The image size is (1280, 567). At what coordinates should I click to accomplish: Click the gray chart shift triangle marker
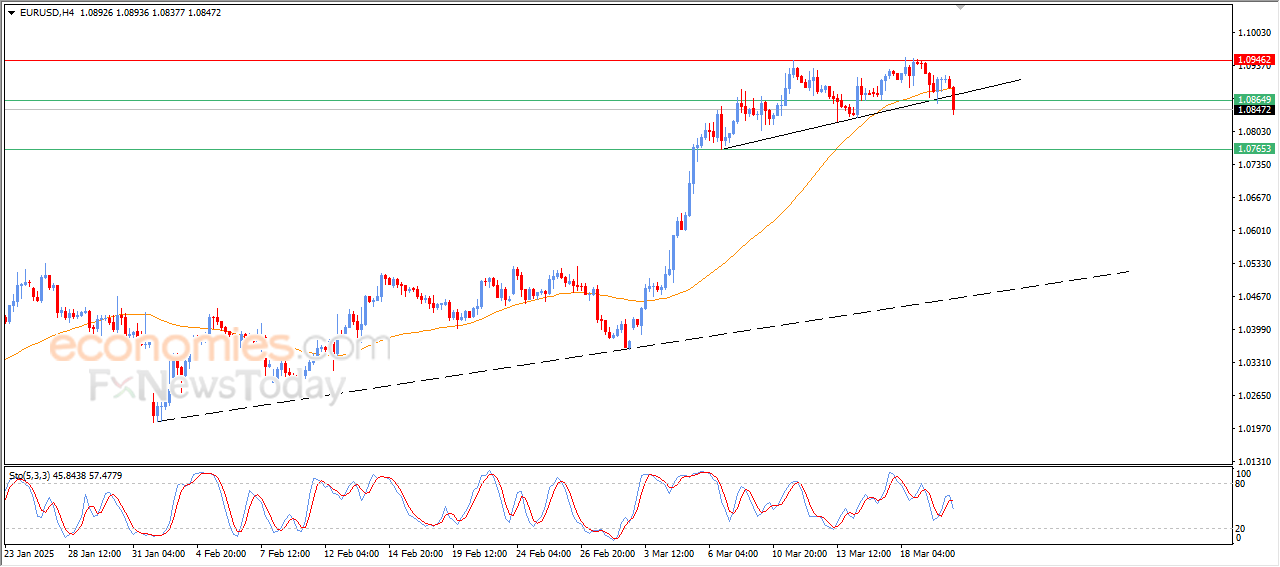(x=962, y=8)
